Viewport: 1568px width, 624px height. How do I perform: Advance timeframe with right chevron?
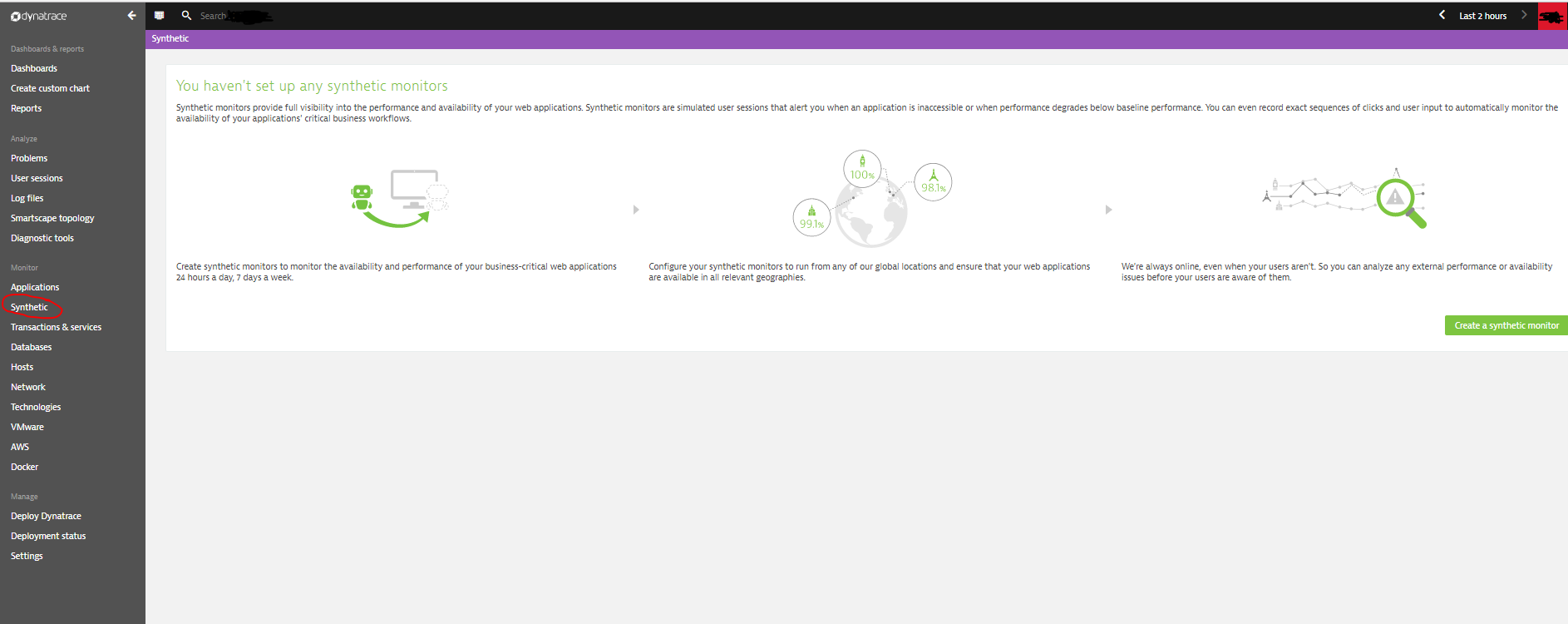(1524, 15)
